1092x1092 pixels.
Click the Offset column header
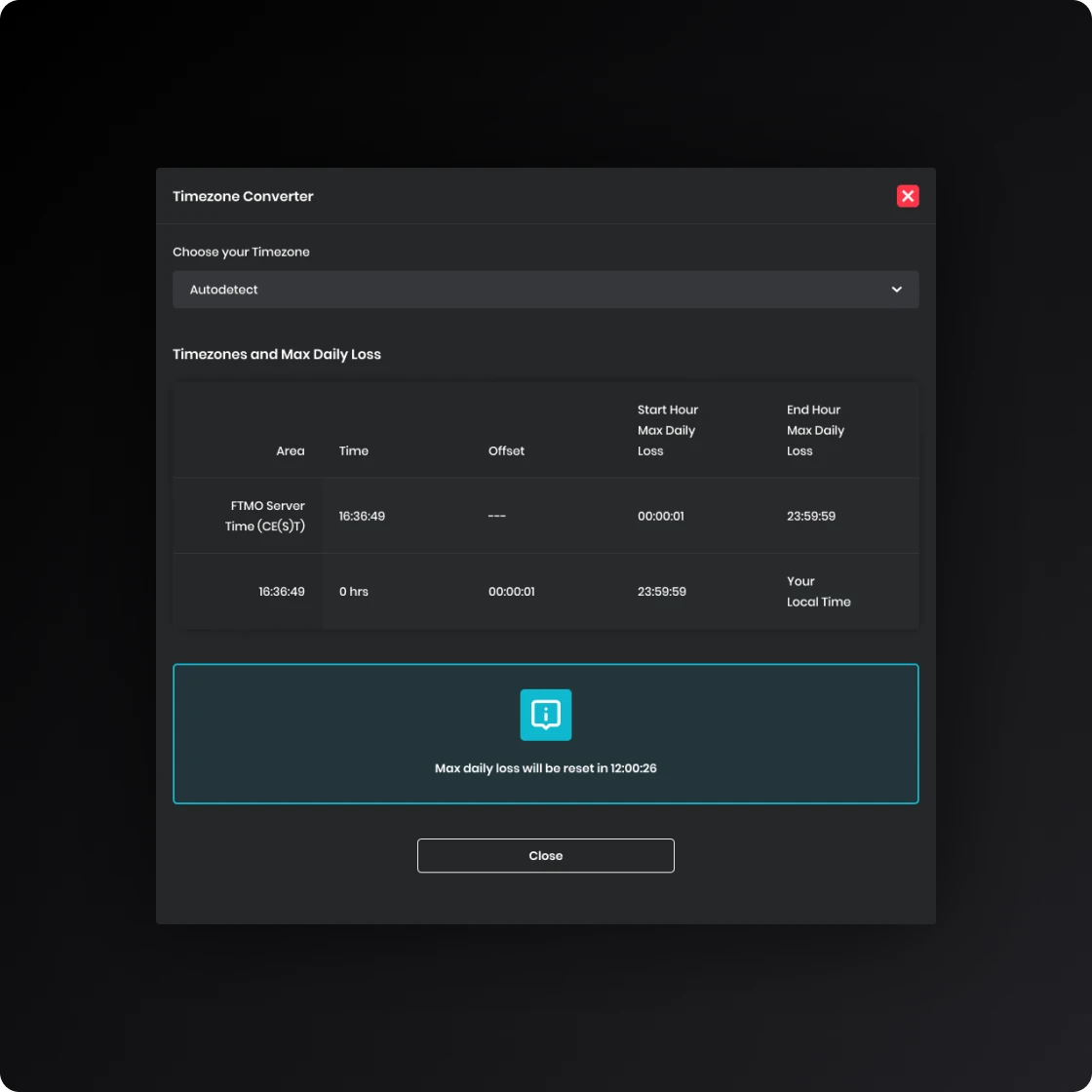(506, 450)
